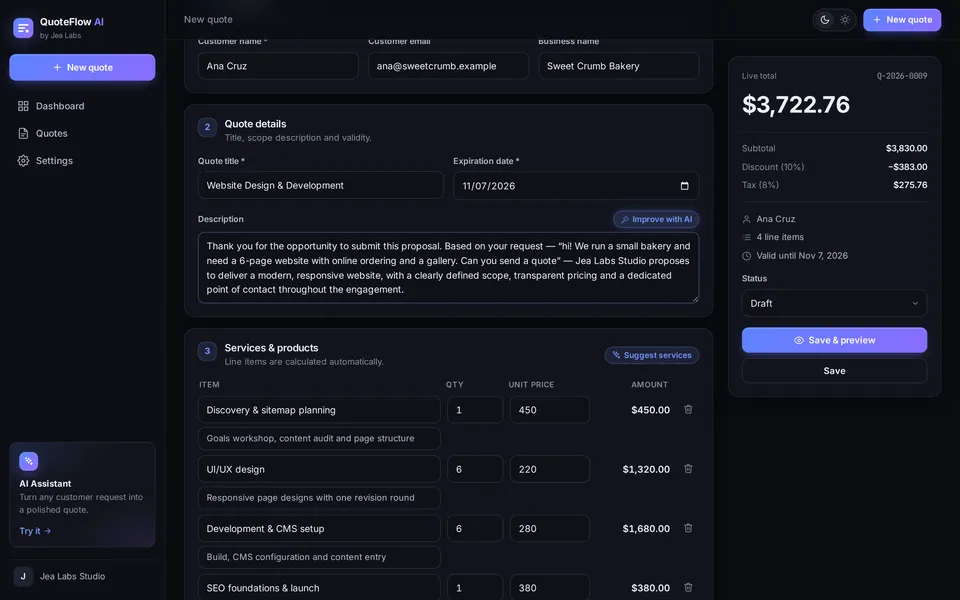Edit unit price 380 for SEO item

pos(550,587)
